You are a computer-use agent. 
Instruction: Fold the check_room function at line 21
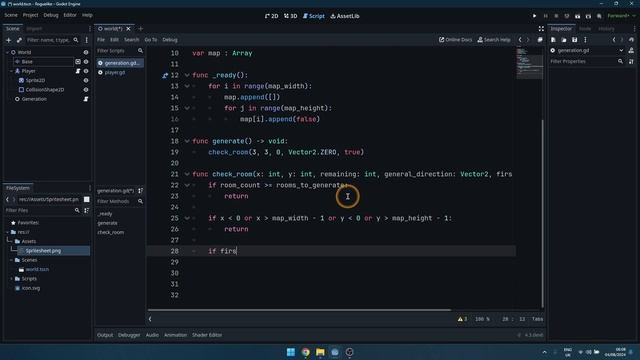point(187,174)
